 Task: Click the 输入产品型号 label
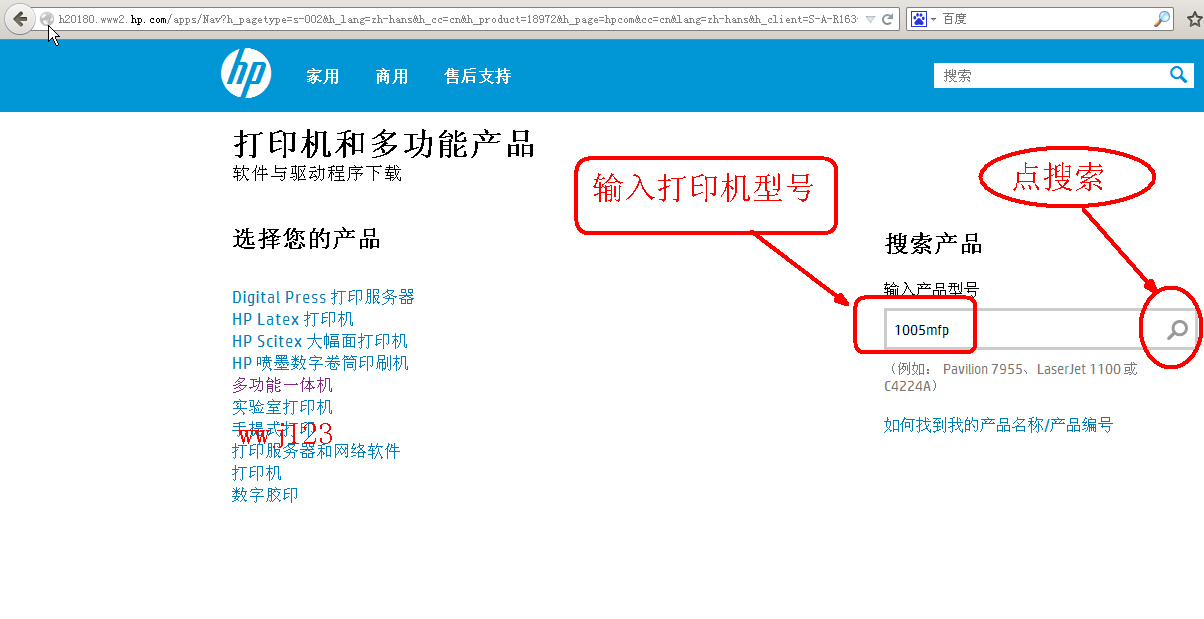click(931, 289)
